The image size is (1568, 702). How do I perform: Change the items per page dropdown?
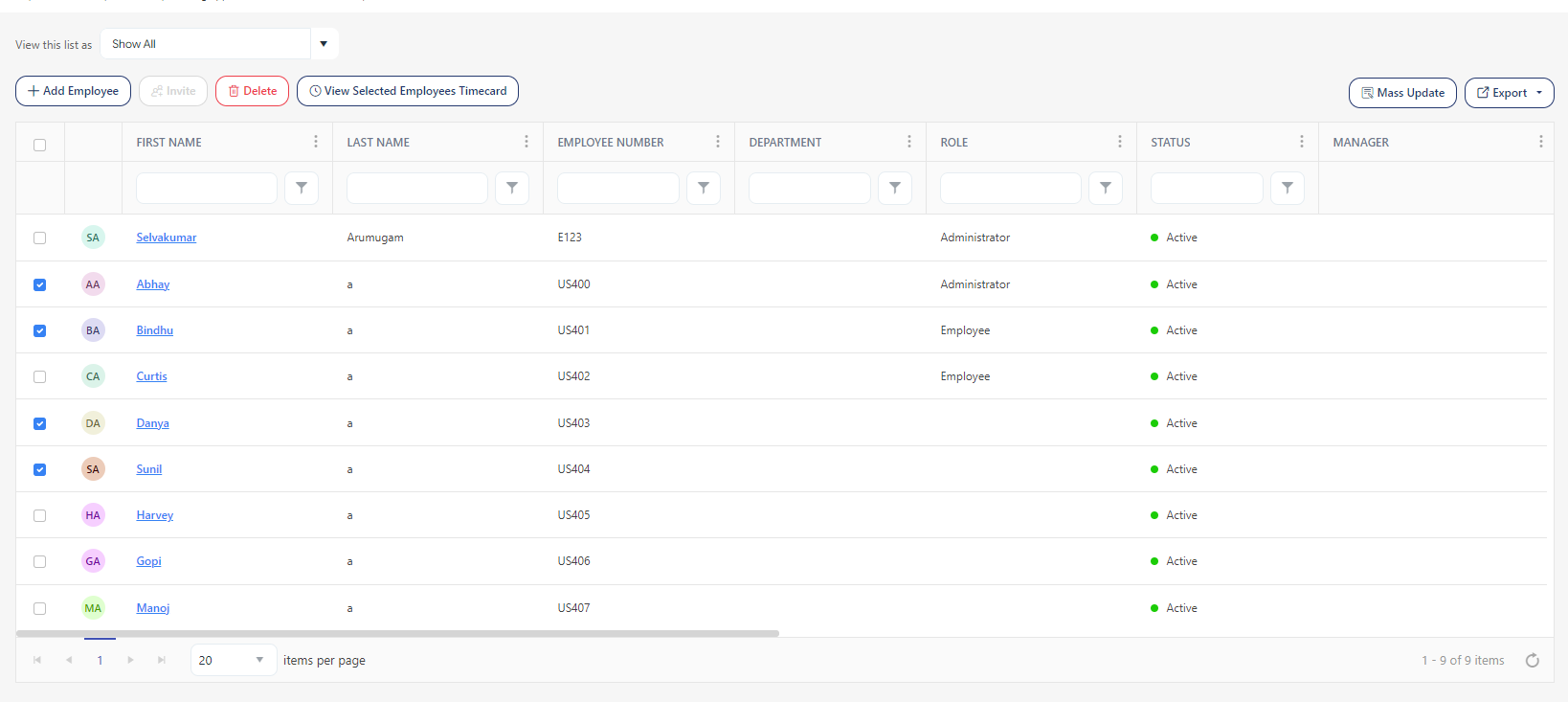click(234, 661)
